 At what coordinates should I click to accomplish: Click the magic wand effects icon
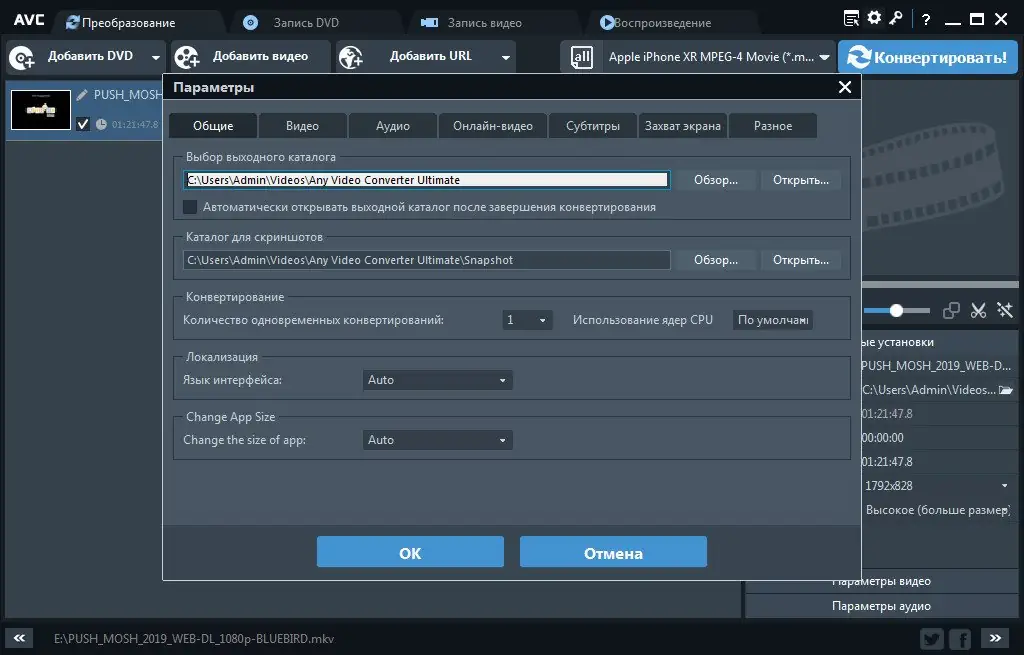(x=1004, y=310)
